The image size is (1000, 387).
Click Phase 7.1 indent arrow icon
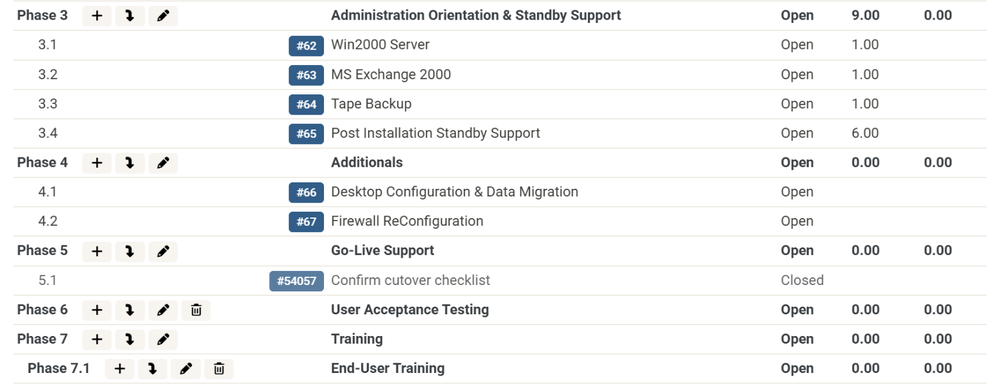click(x=153, y=369)
